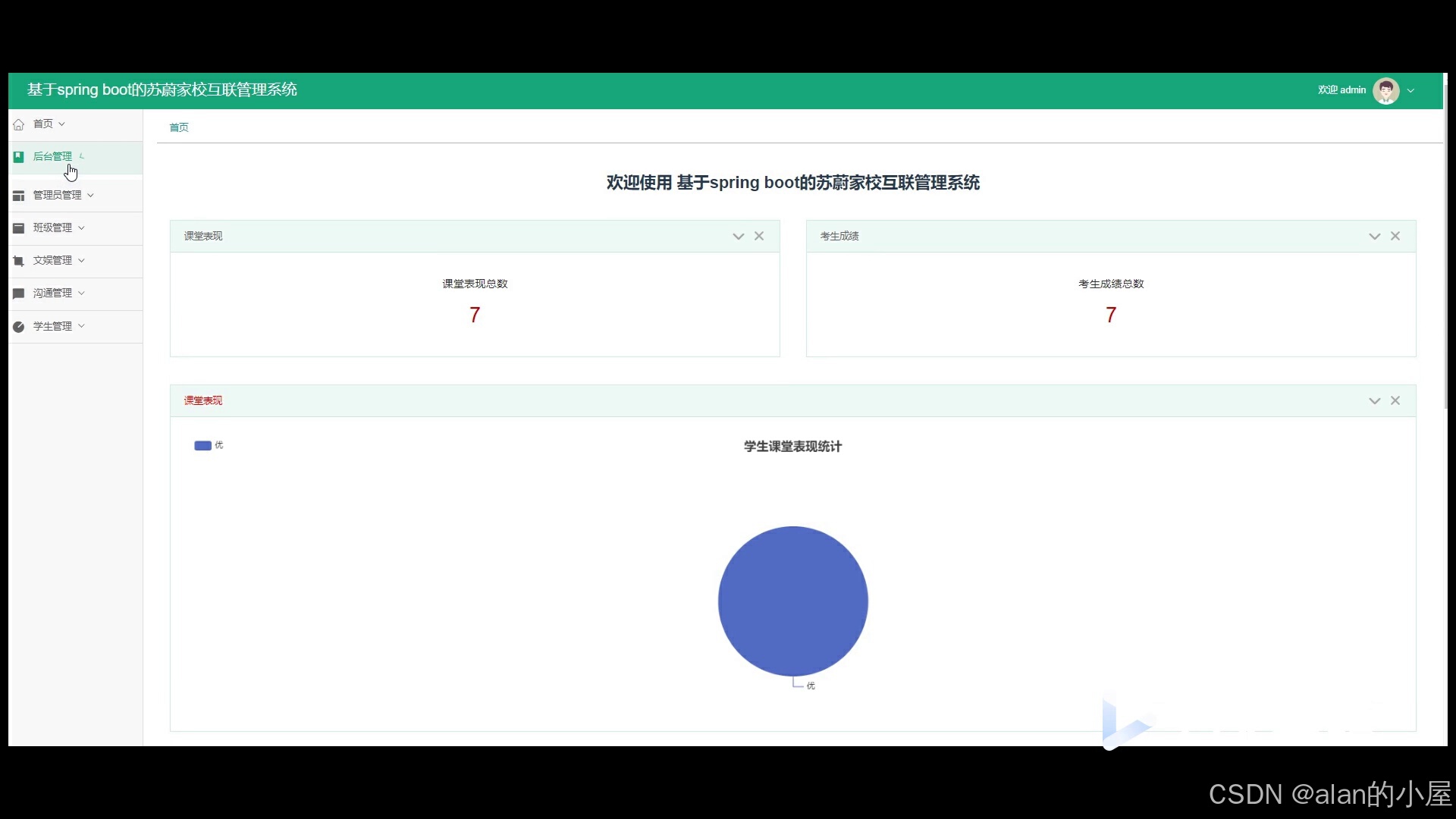Click the 学生管理 sidebar icon

coord(19,327)
